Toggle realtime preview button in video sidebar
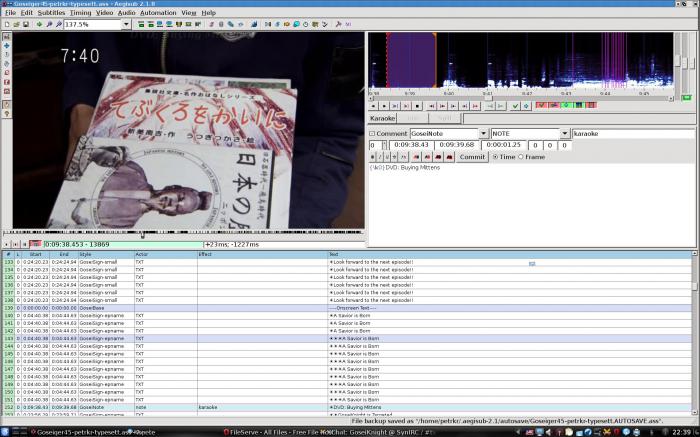Viewport: 700px width, 437px height. pos(7,104)
